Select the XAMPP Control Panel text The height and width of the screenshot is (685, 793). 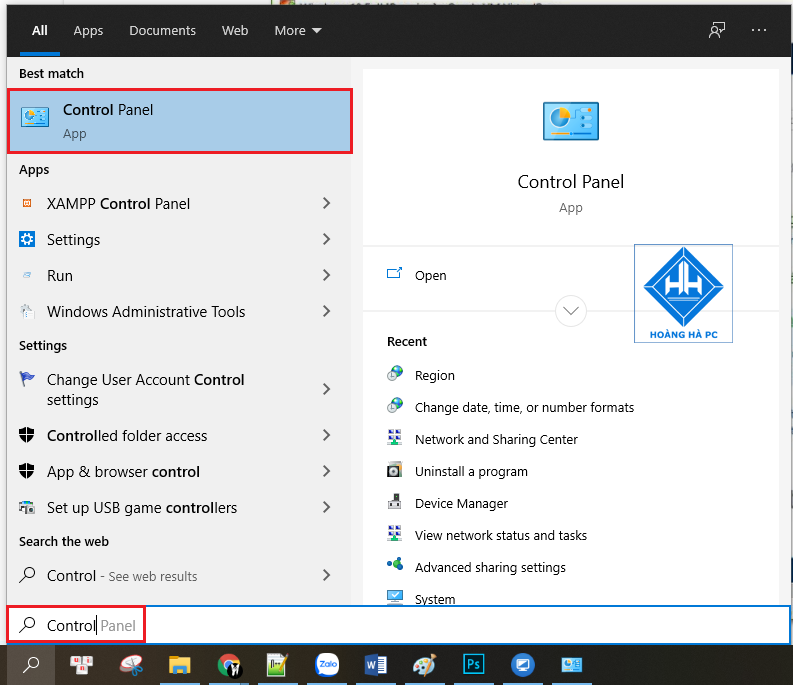pos(118,203)
